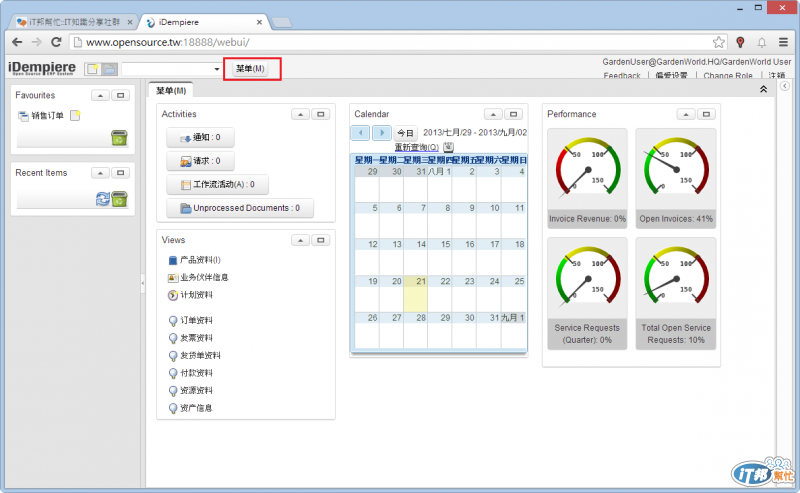
Task: Refresh the Recent Items list
Action: pyautogui.click(x=103, y=199)
